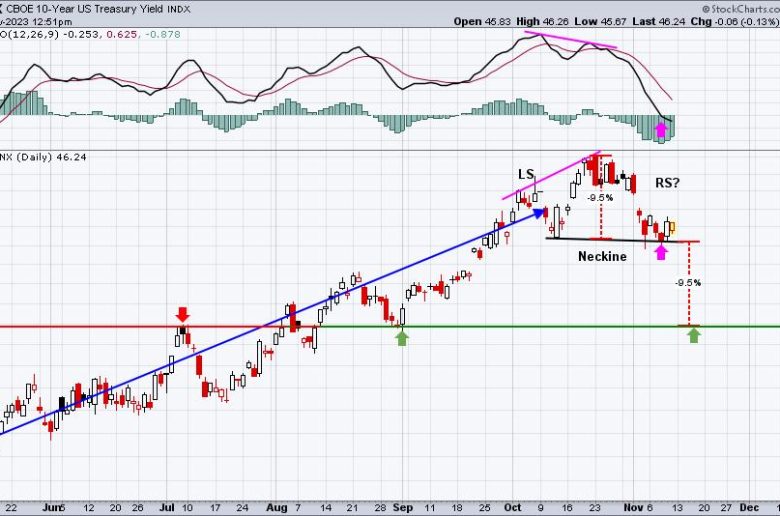Click the 28 date label before Sep
The height and width of the screenshot is (516, 780).
pos(380,508)
